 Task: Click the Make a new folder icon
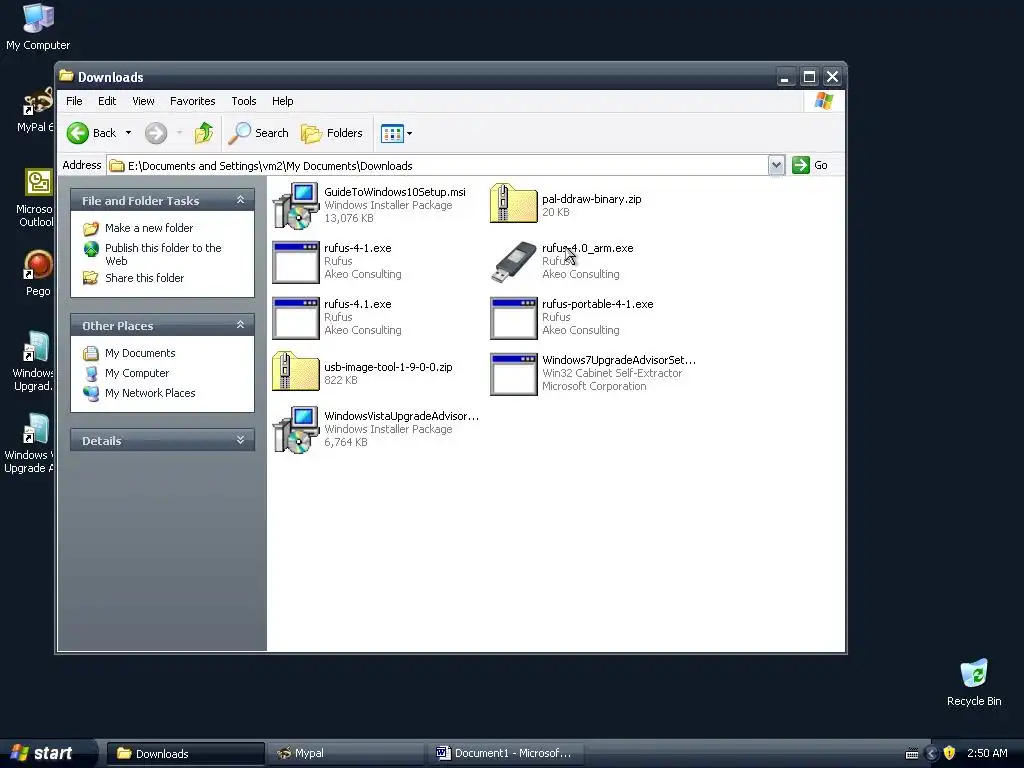click(91, 229)
